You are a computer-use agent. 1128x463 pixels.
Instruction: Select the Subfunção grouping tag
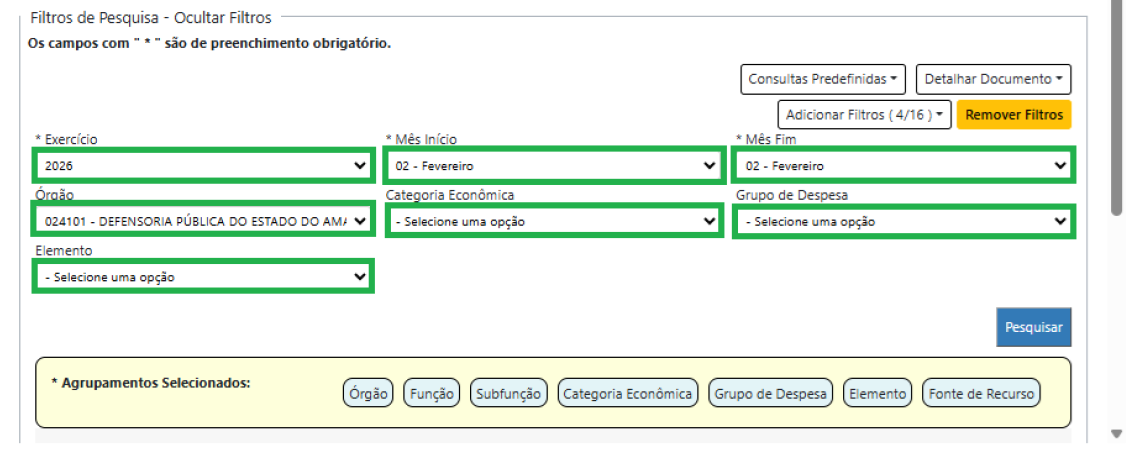[x=509, y=393]
